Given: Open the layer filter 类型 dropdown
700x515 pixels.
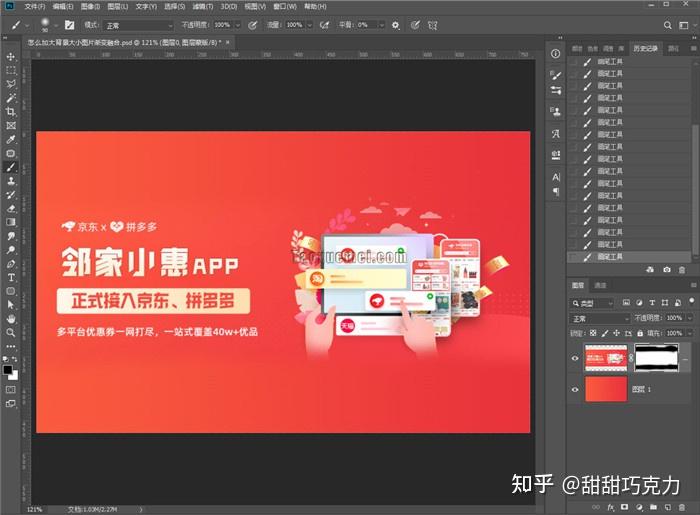Looking at the screenshot, I should [592, 303].
